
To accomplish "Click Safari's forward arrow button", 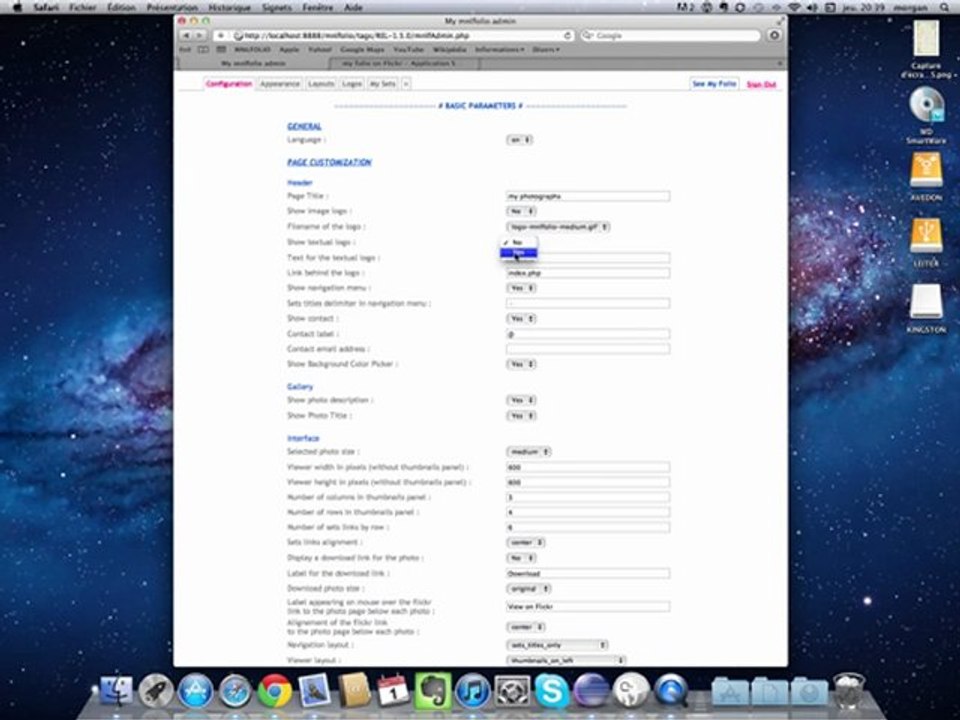I will [199, 36].
